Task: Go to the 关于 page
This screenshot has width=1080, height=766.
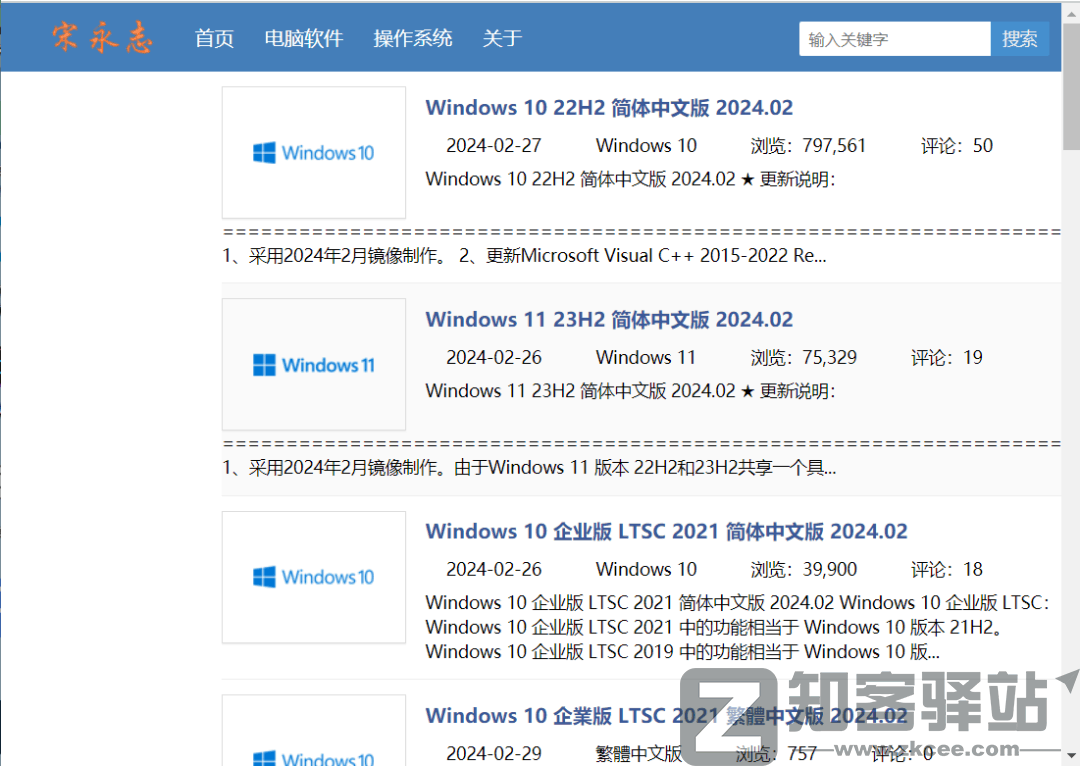Action: [x=502, y=39]
